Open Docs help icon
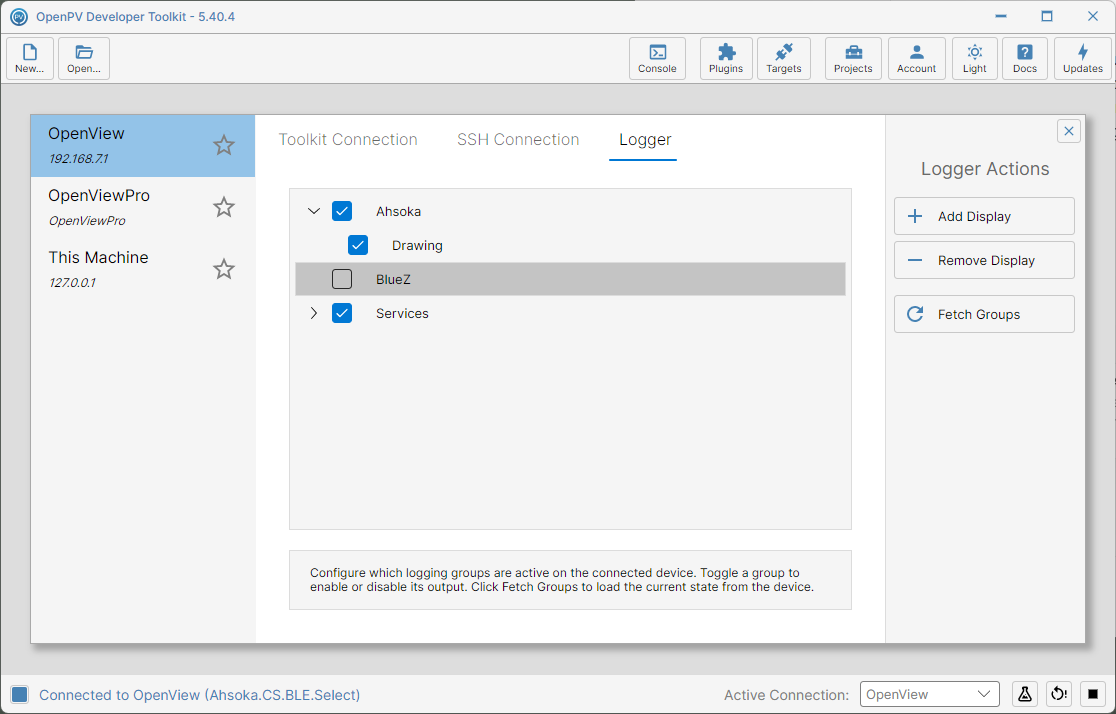The width and height of the screenshot is (1116, 714). point(1025,58)
